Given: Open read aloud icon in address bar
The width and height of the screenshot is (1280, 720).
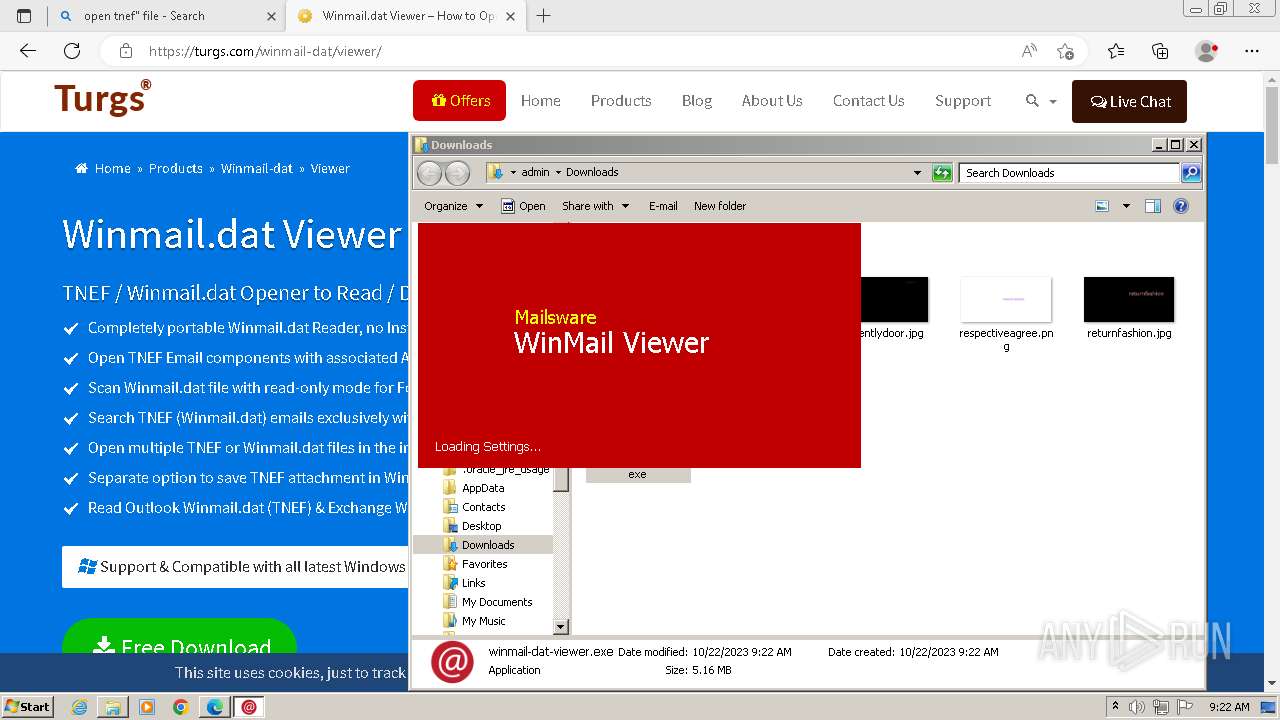Looking at the screenshot, I should click(x=1029, y=51).
